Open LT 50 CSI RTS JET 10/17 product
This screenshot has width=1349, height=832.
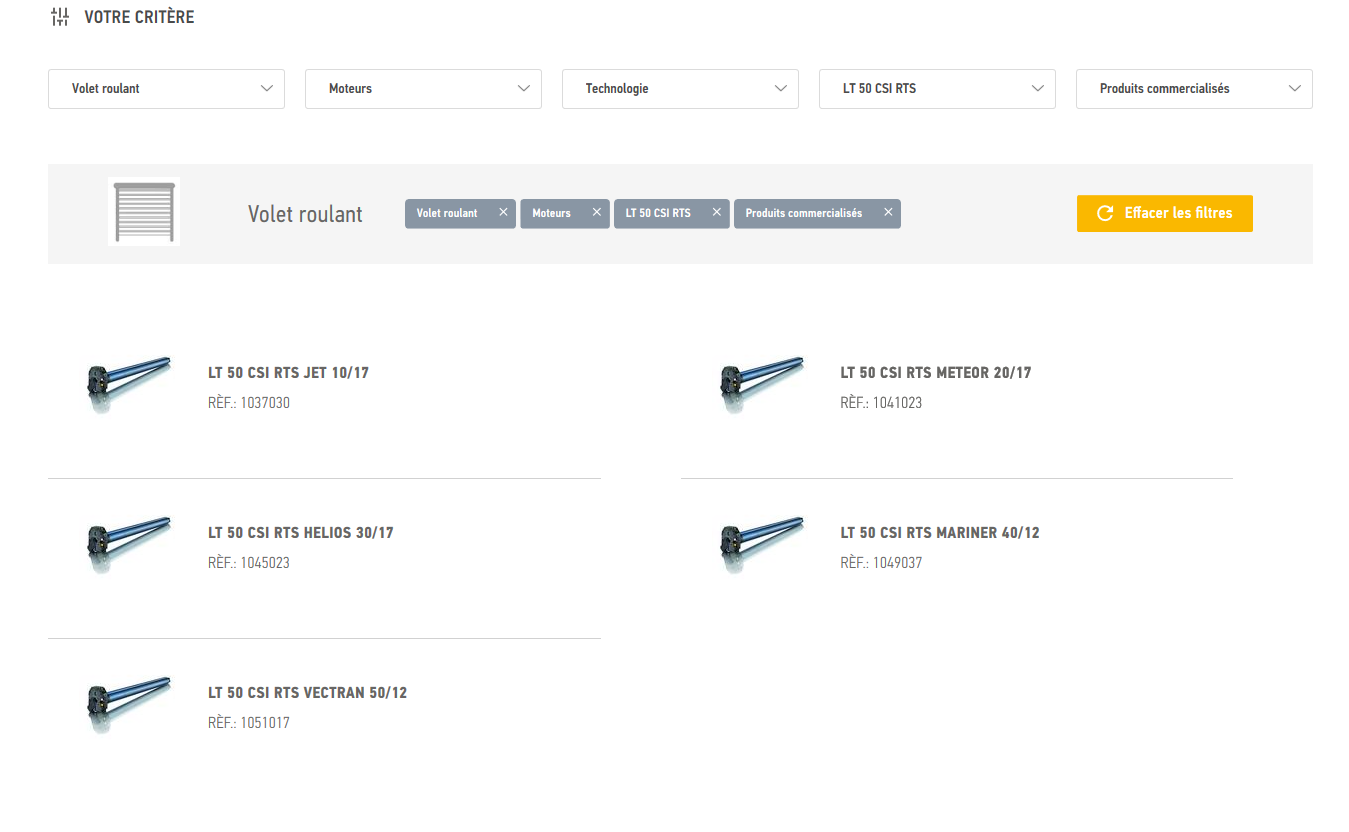[x=288, y=373]
